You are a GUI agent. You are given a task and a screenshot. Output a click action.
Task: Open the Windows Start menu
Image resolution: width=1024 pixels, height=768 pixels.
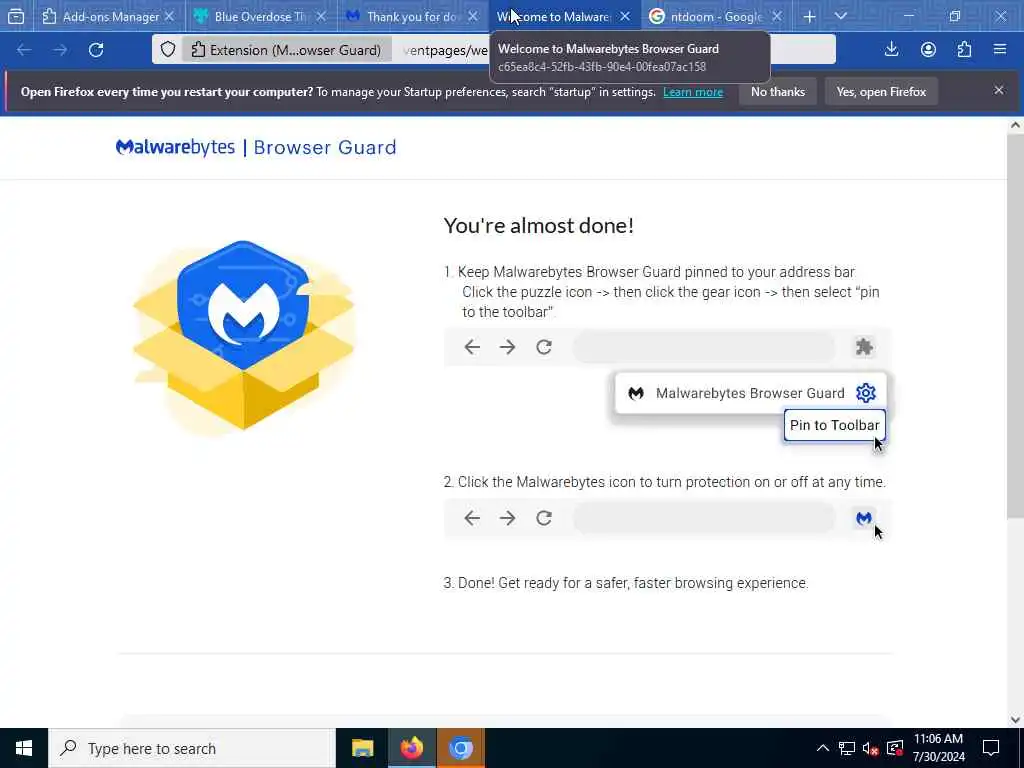(24, 748)
